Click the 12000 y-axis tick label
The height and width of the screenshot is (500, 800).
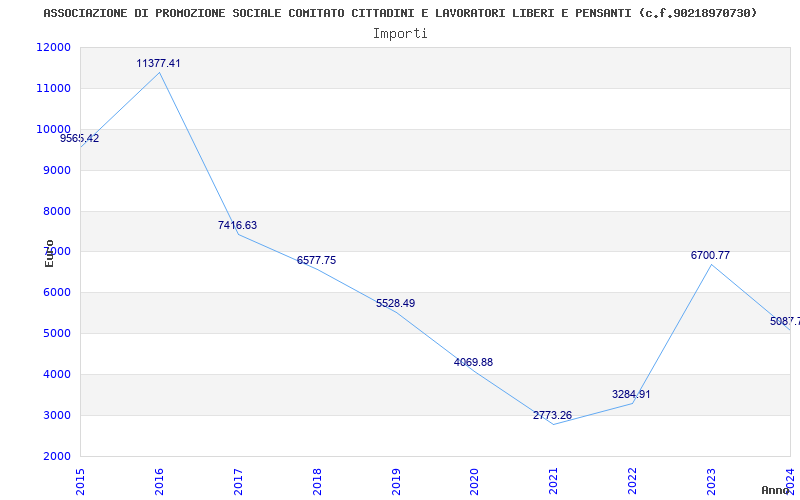(x=53, y=47)
